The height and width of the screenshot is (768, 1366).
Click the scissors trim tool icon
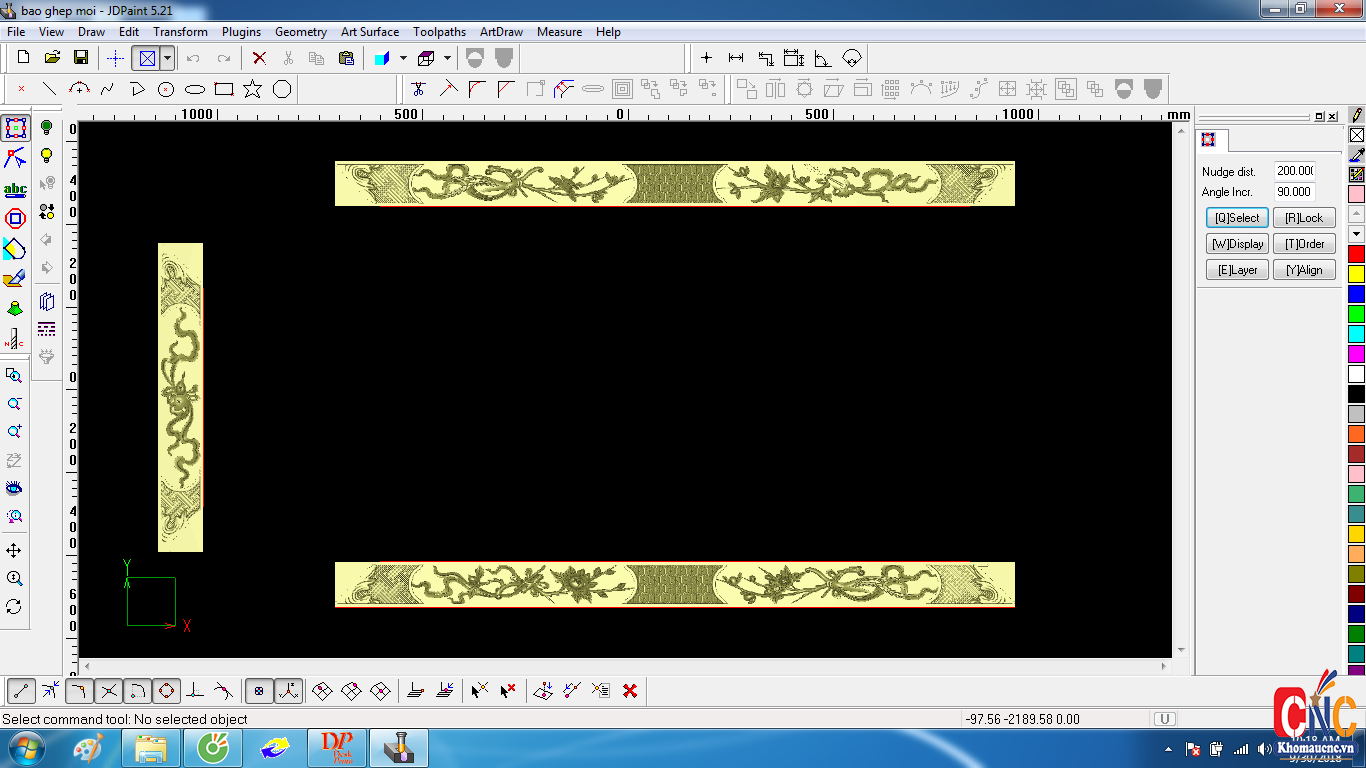coord(418,89)
